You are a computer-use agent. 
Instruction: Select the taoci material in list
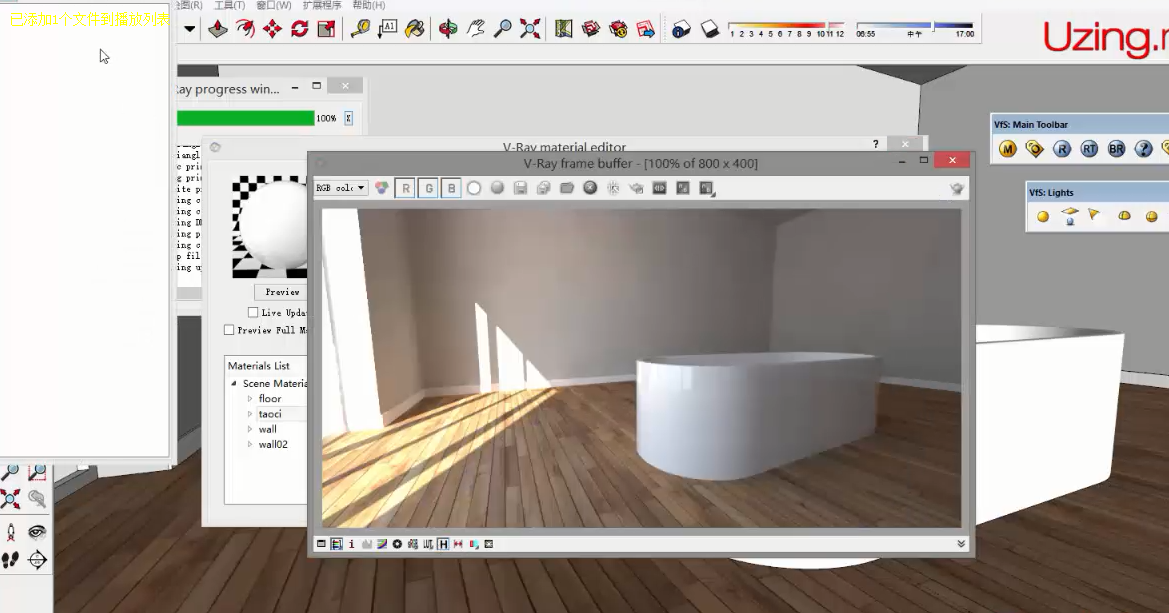270,414
